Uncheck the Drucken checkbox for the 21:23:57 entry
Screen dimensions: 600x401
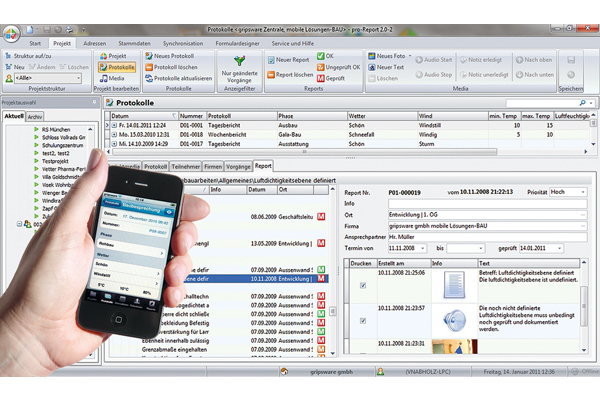(362, 321)
